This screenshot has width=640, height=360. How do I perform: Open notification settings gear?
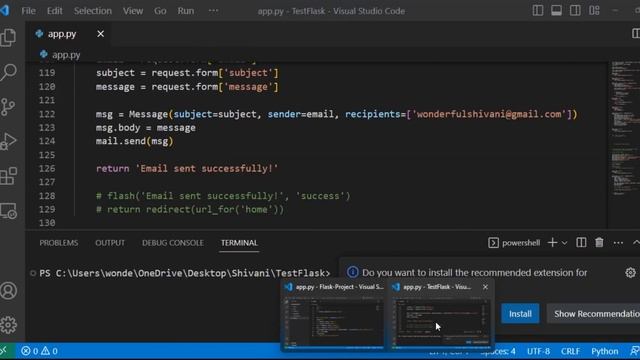pyautogui.click(x=630, y=272)
